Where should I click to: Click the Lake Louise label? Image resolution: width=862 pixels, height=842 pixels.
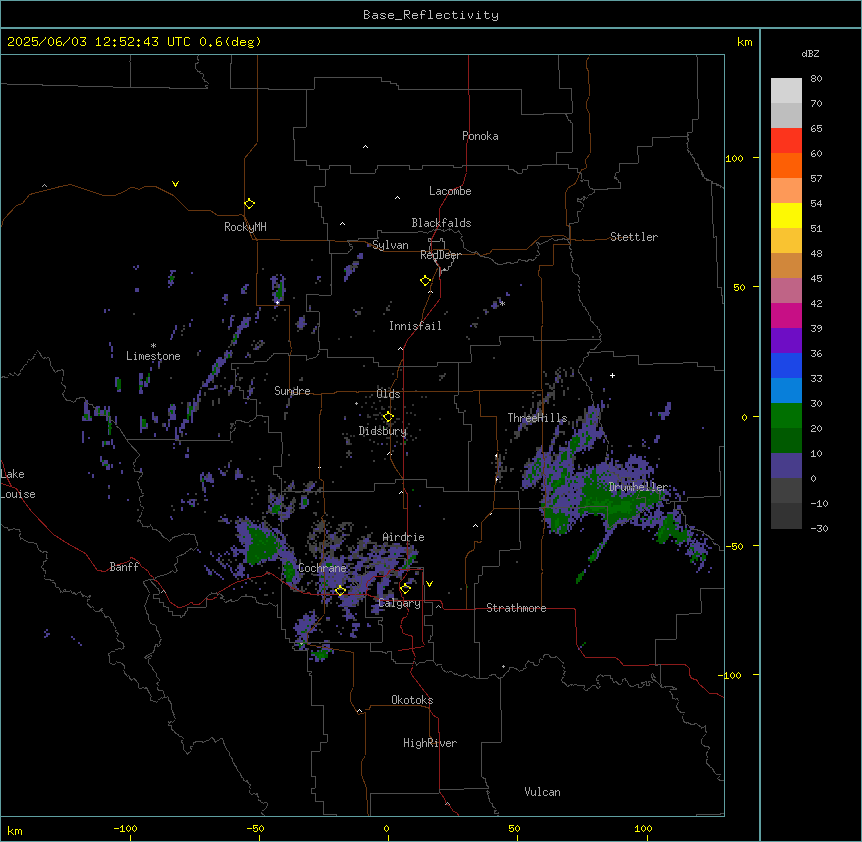[x=18, y=484]
